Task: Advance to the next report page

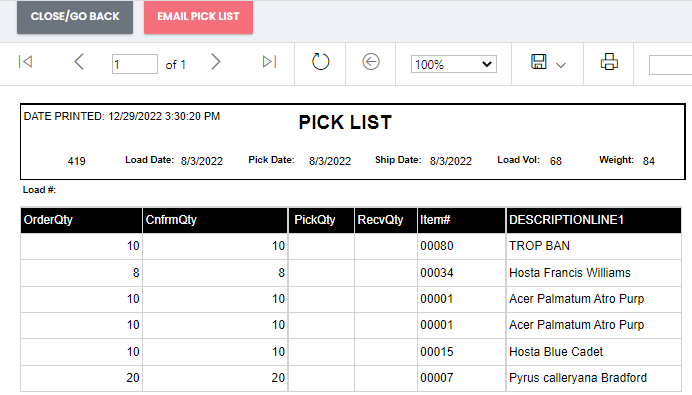Action: (x=215, y=62)
